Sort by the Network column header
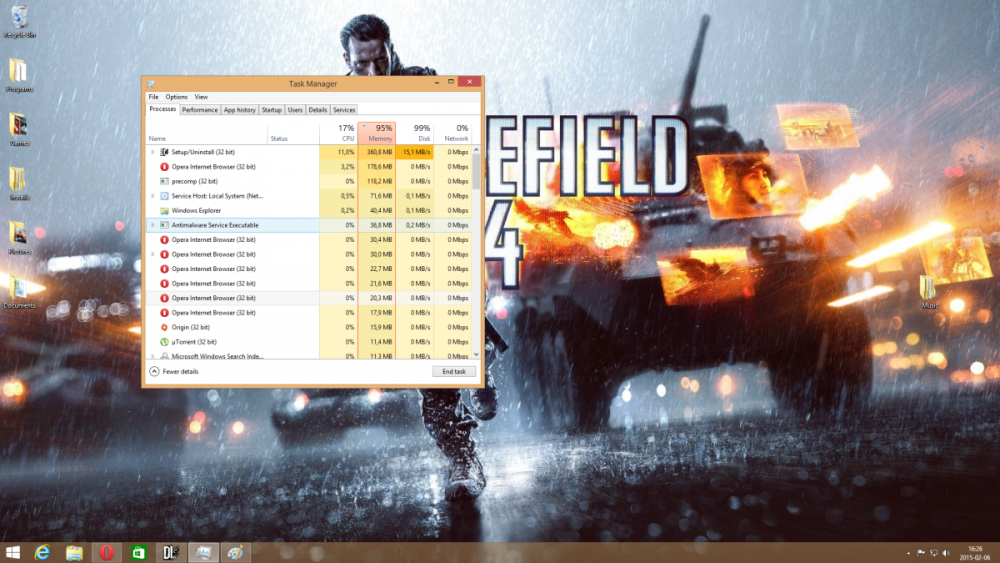Viewport: 1000px width, 563px height. pos(453,133)
